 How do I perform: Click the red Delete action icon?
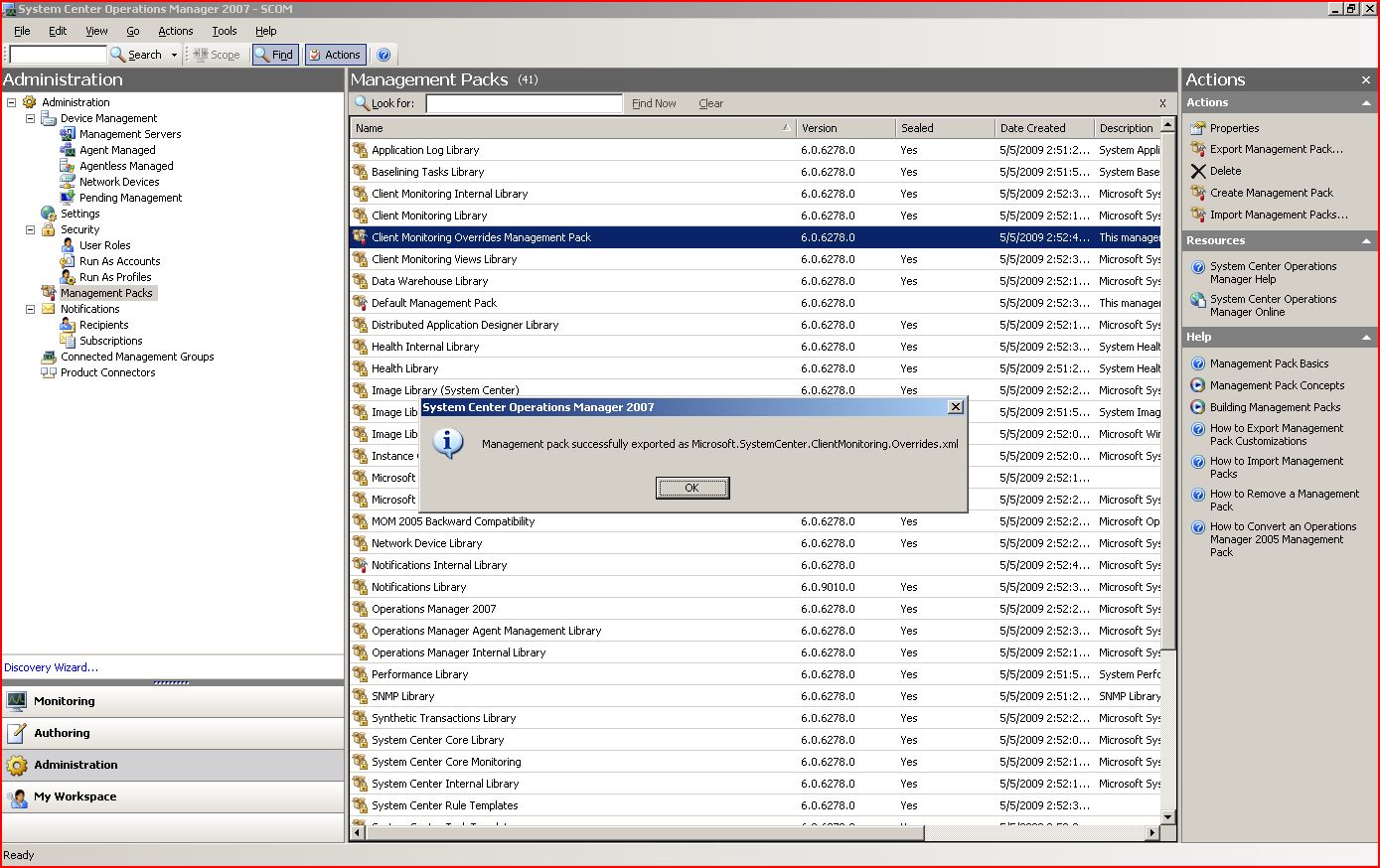(1198, 171)
